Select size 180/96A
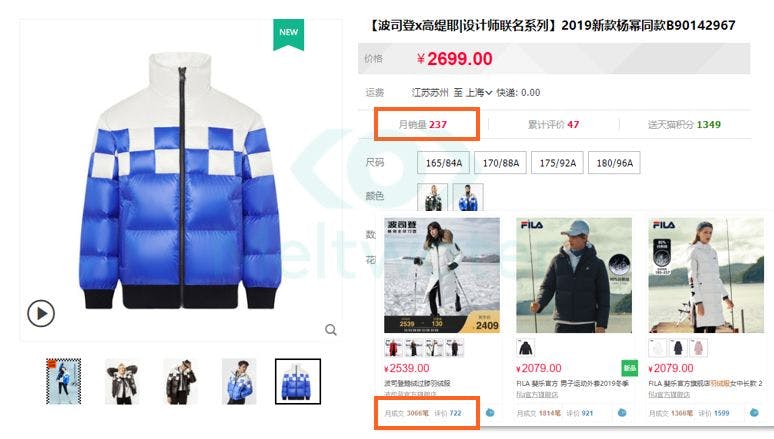This screenshot has width=774, height=439. (615, 163)
